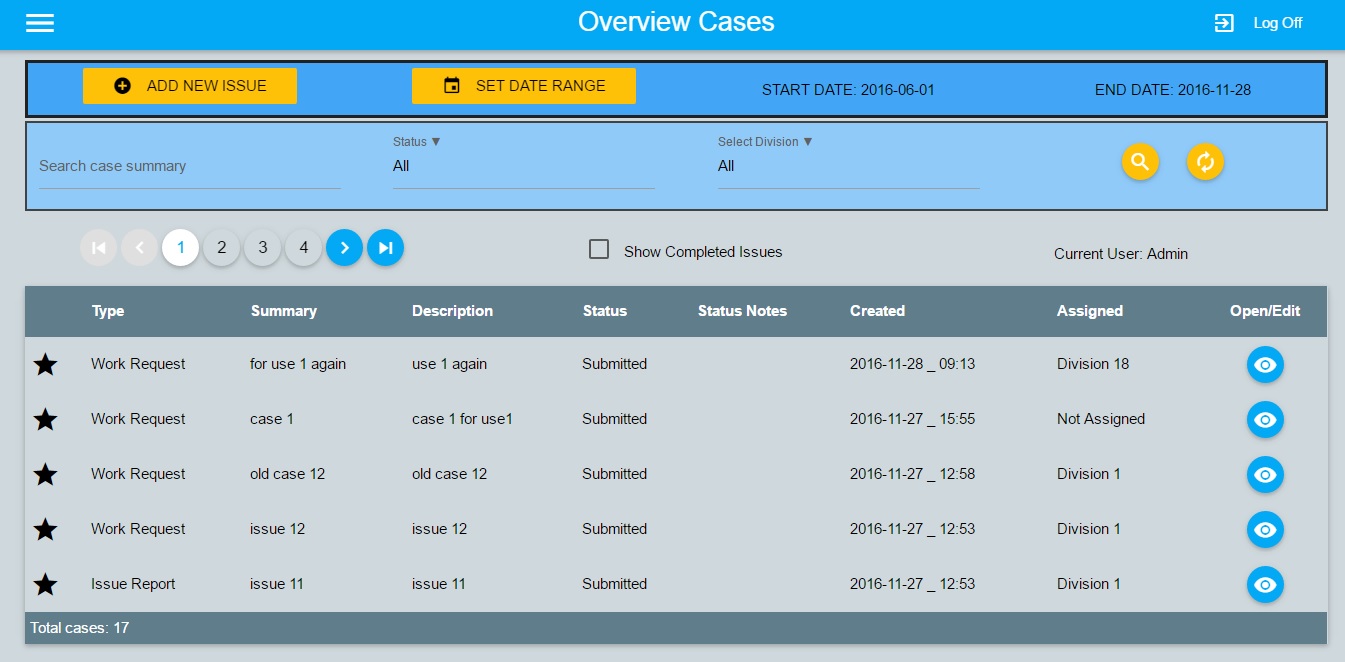Click 'Current User: Admin' text
Viewport: 1345px width, 662px height.
tap(1121, 254)
